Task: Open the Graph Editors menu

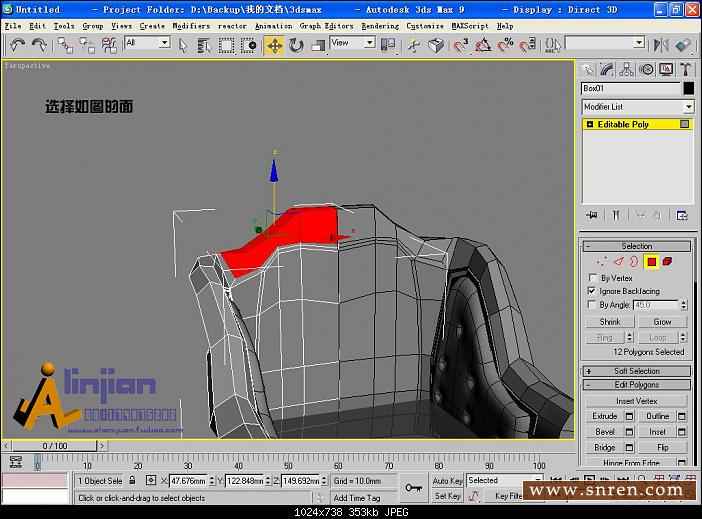Action: point(326,26)
